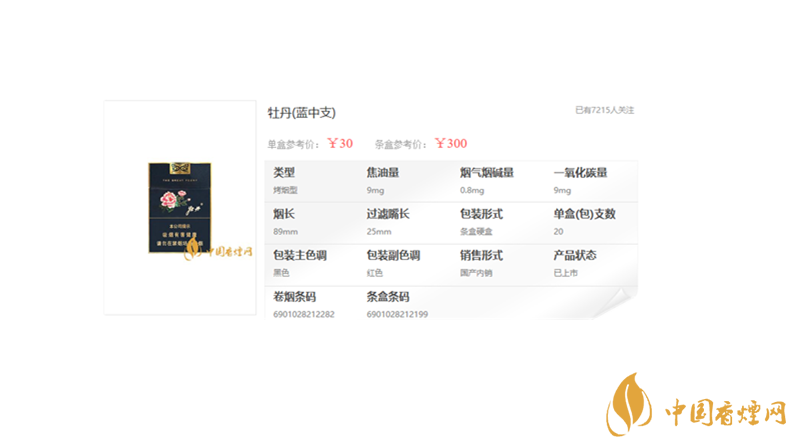Click the 过滤嘴长 spec label
Screen dimensions: 796x447
coord(387,214)
